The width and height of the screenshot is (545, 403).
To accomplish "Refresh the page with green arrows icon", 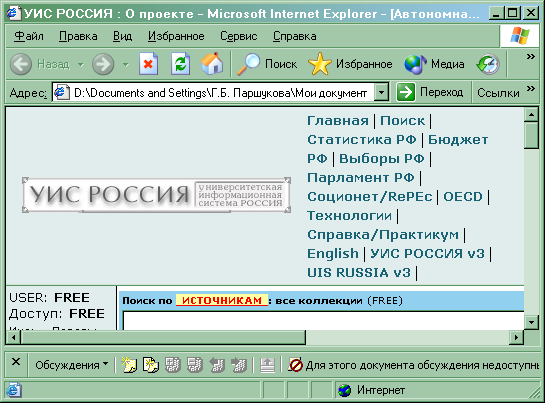I will click(x=180, y=64).
